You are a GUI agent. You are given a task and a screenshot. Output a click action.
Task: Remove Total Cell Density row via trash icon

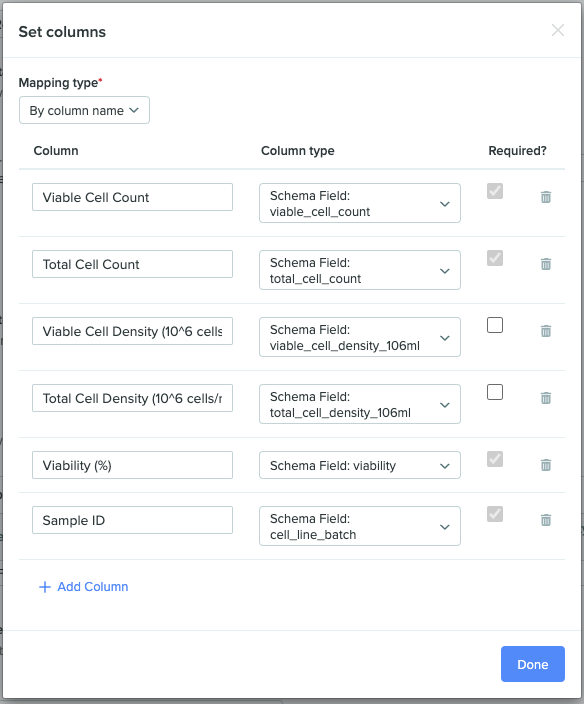point(546,398)
